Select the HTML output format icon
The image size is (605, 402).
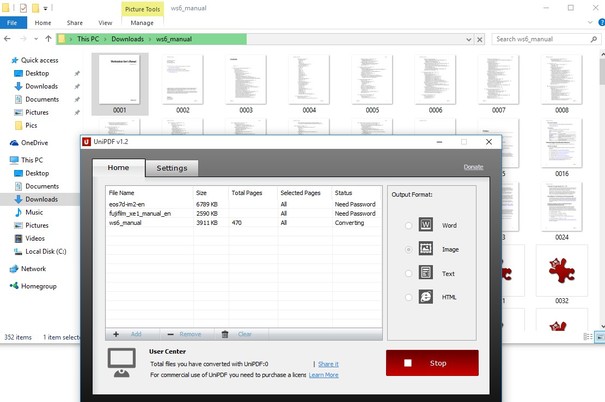click(426, 297)
